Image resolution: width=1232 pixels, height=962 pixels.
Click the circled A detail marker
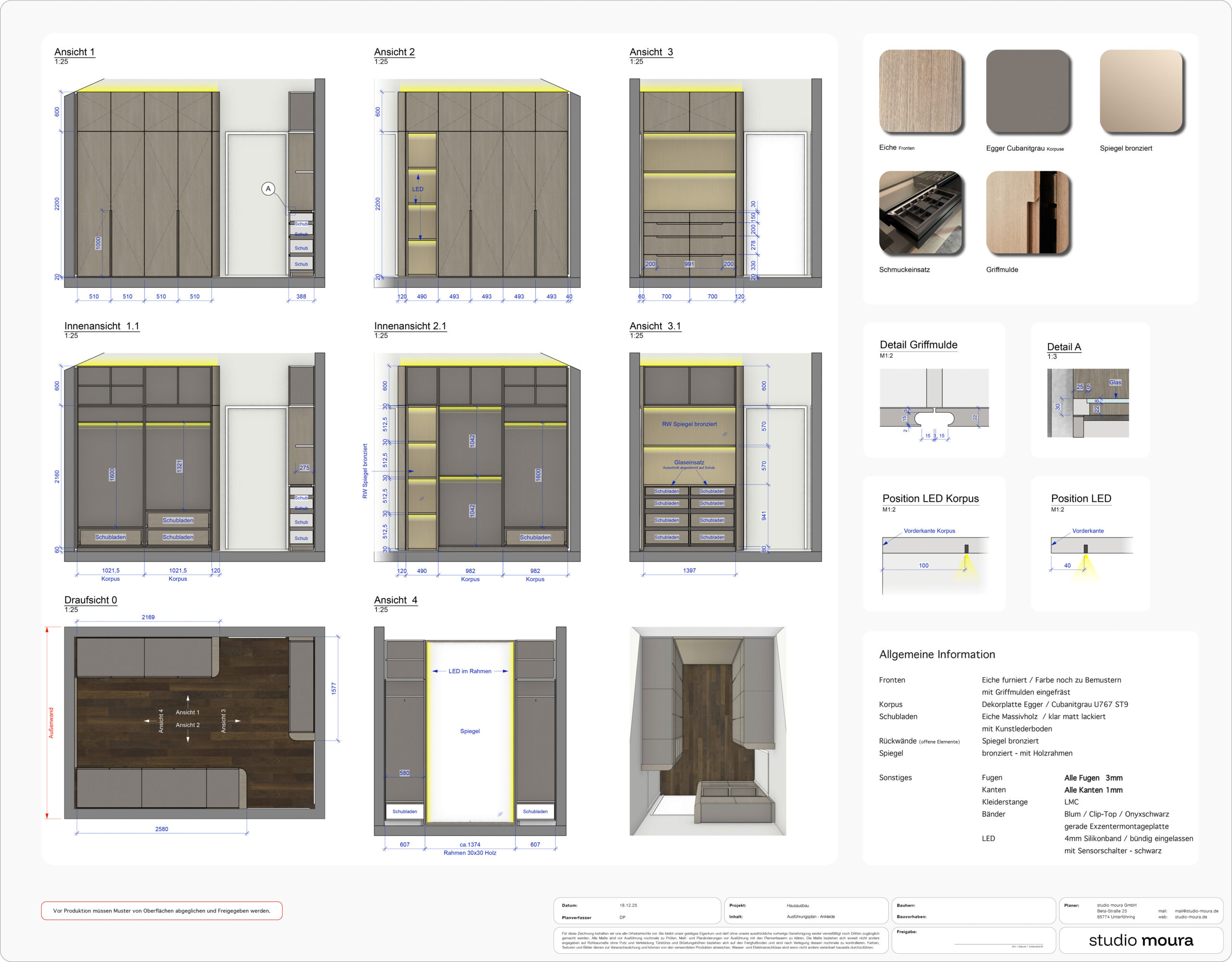point(268,189)
